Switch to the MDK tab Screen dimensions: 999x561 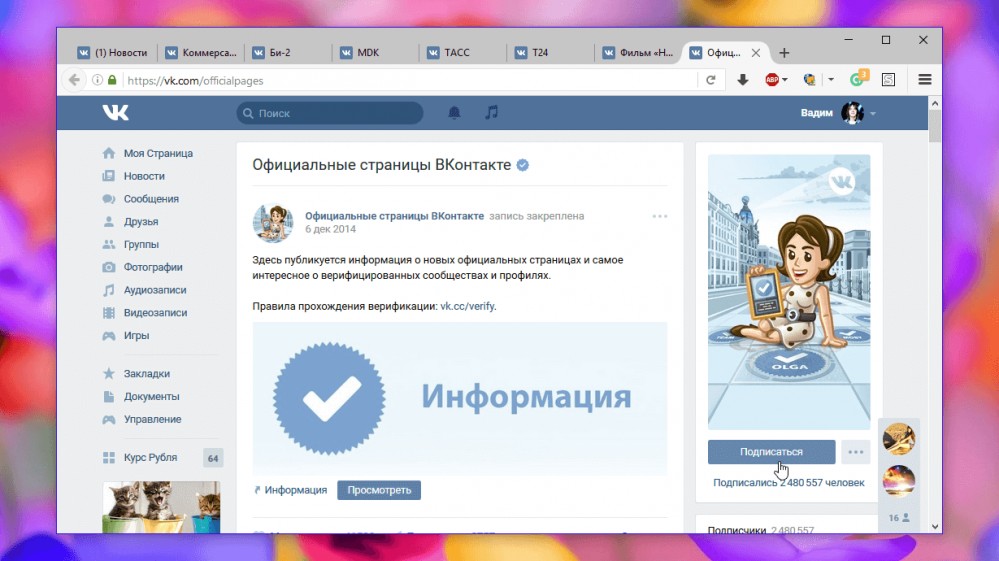point(376,53)
